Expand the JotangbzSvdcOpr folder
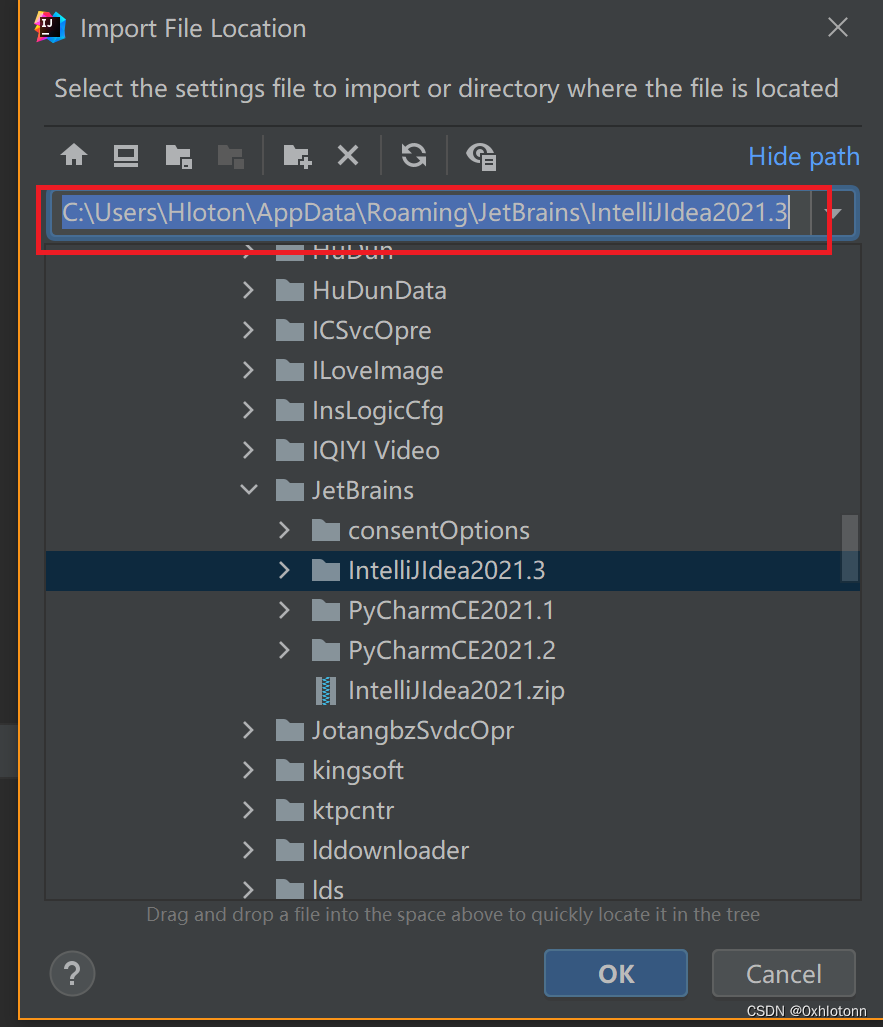 tap(248, 730)
